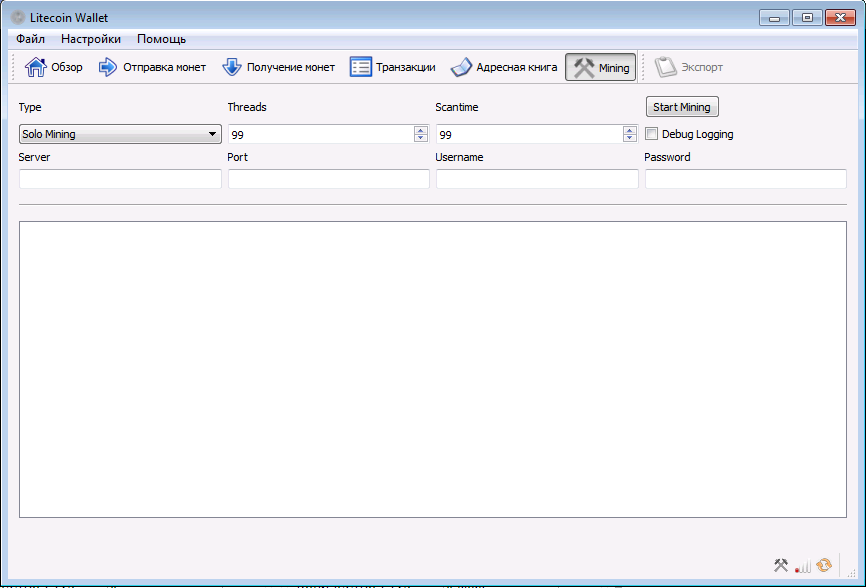Image resolution: width=866 pixels, height=588 pixels.
Task: Maximize the Litecoin Wallet window
Action: (807, 18)
